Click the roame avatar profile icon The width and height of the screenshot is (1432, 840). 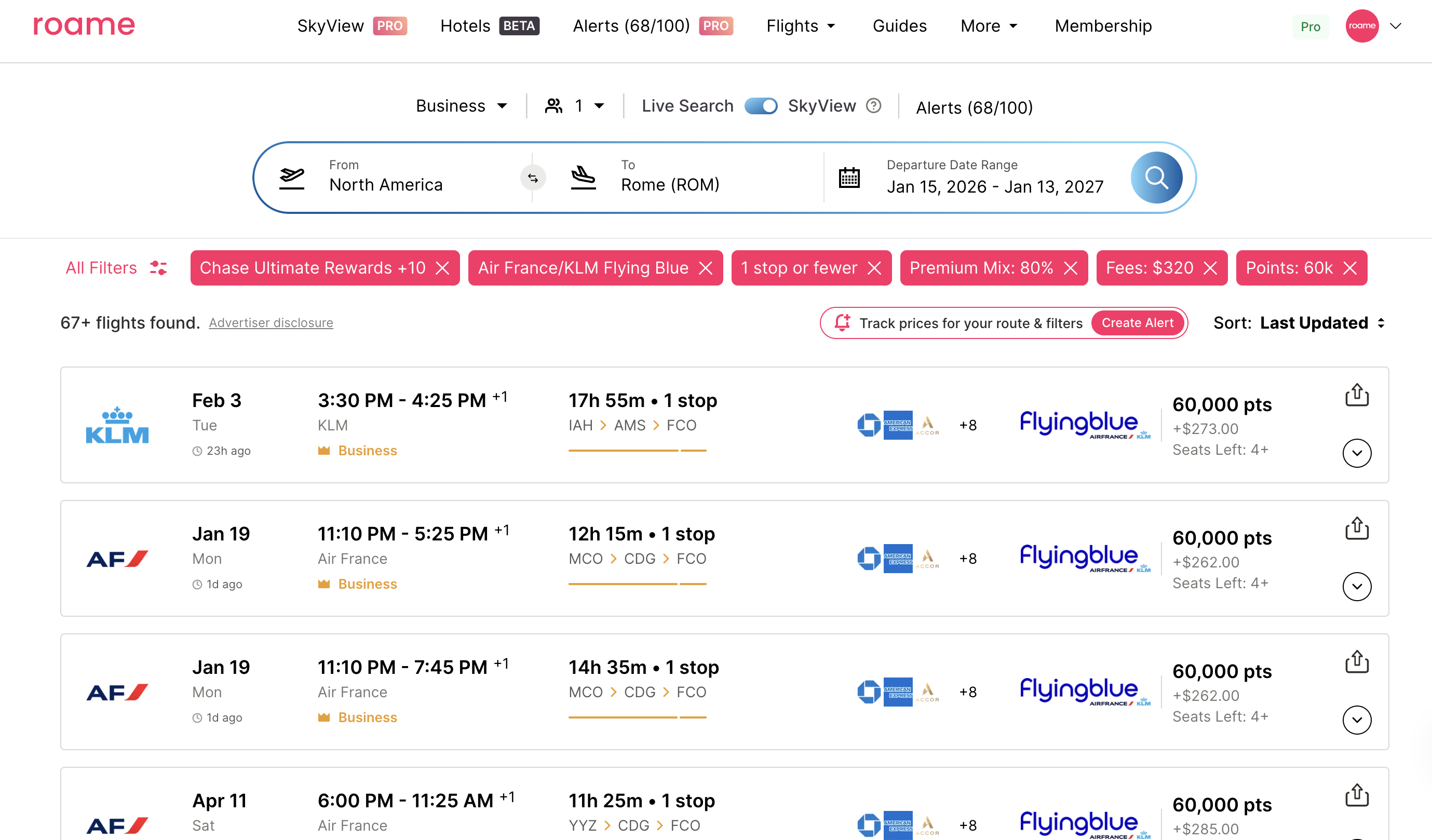(x=1361, y=25)
